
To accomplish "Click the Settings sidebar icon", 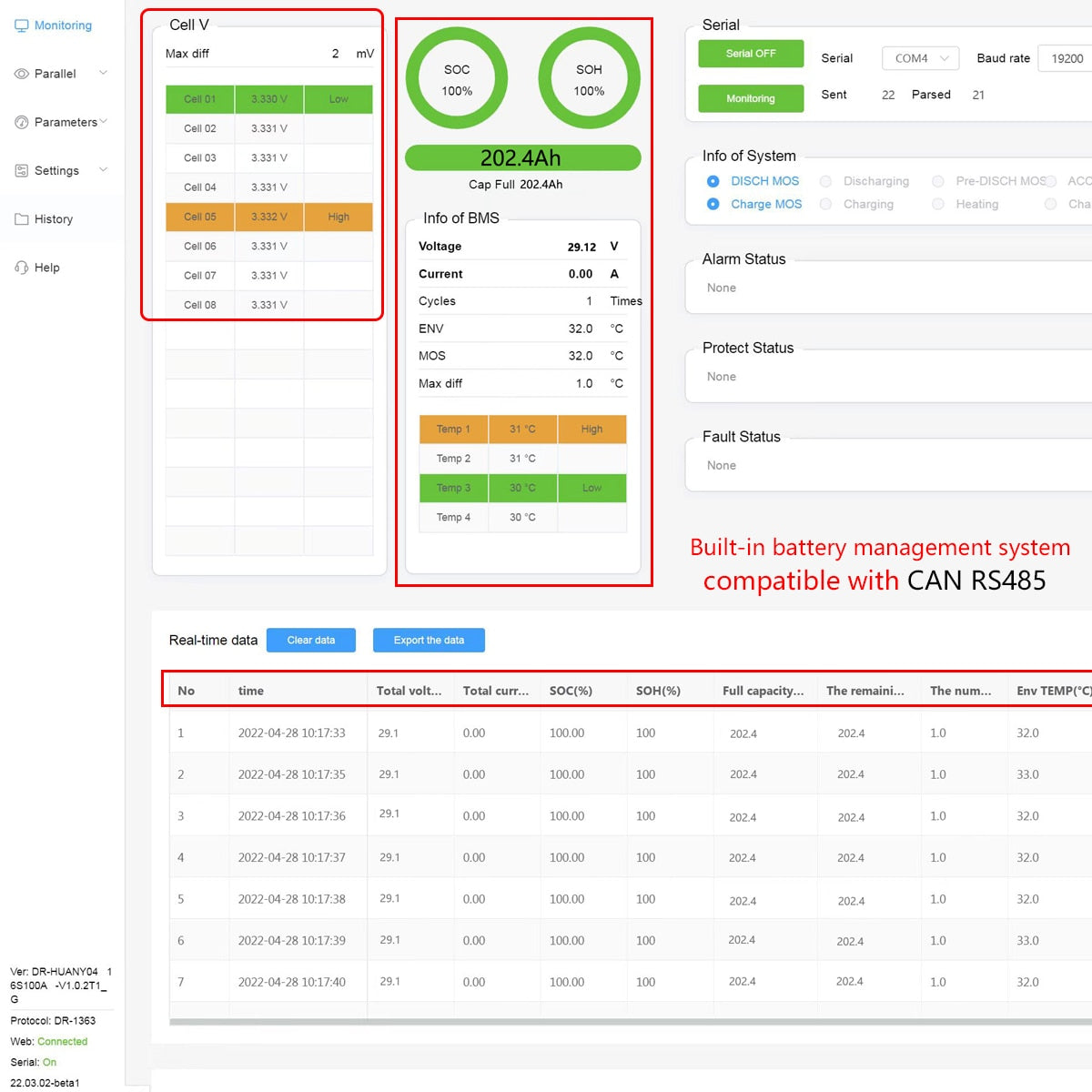I will (x=22, y=170).
